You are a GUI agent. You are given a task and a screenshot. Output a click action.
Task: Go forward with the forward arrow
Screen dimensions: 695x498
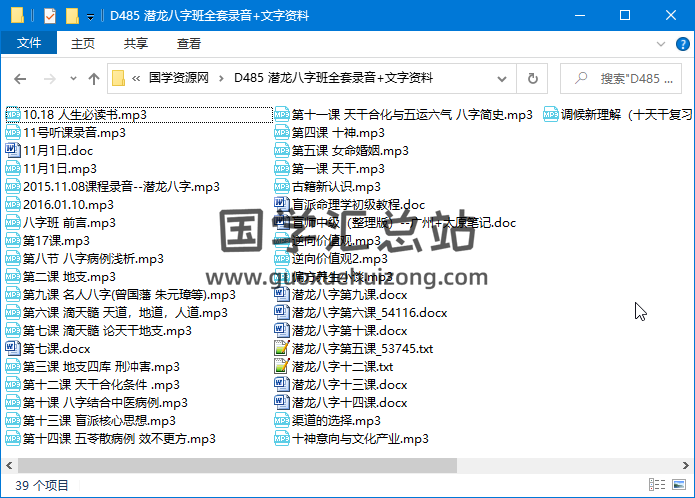coord(50,79)
